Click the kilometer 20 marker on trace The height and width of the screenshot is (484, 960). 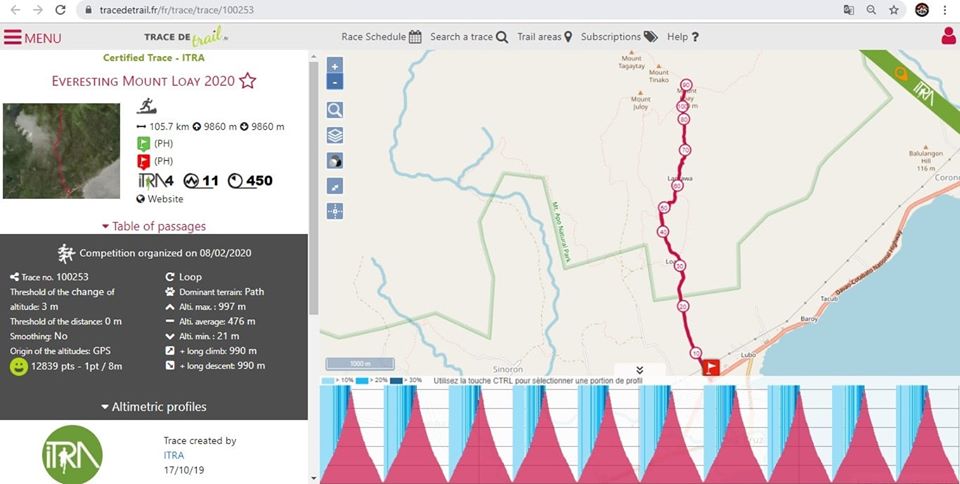coord(683,306)
